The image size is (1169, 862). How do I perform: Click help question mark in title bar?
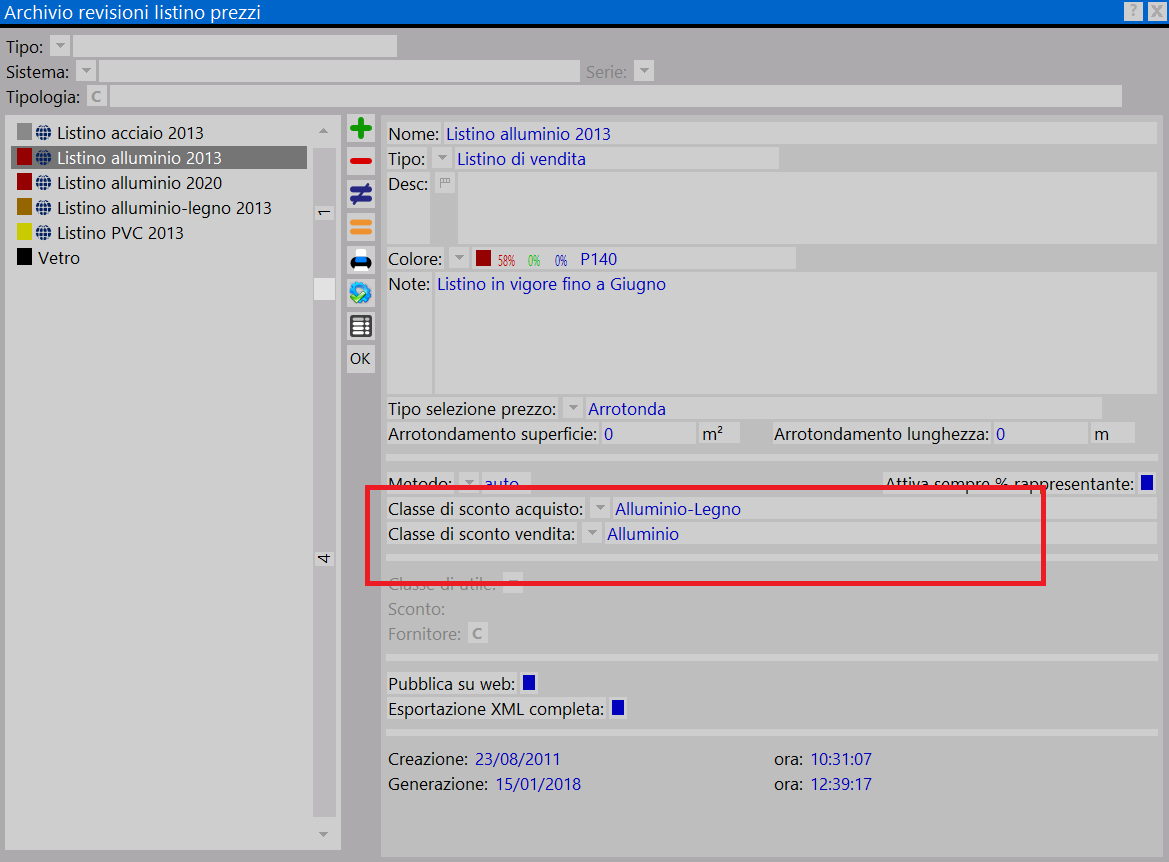[1132, 11]
